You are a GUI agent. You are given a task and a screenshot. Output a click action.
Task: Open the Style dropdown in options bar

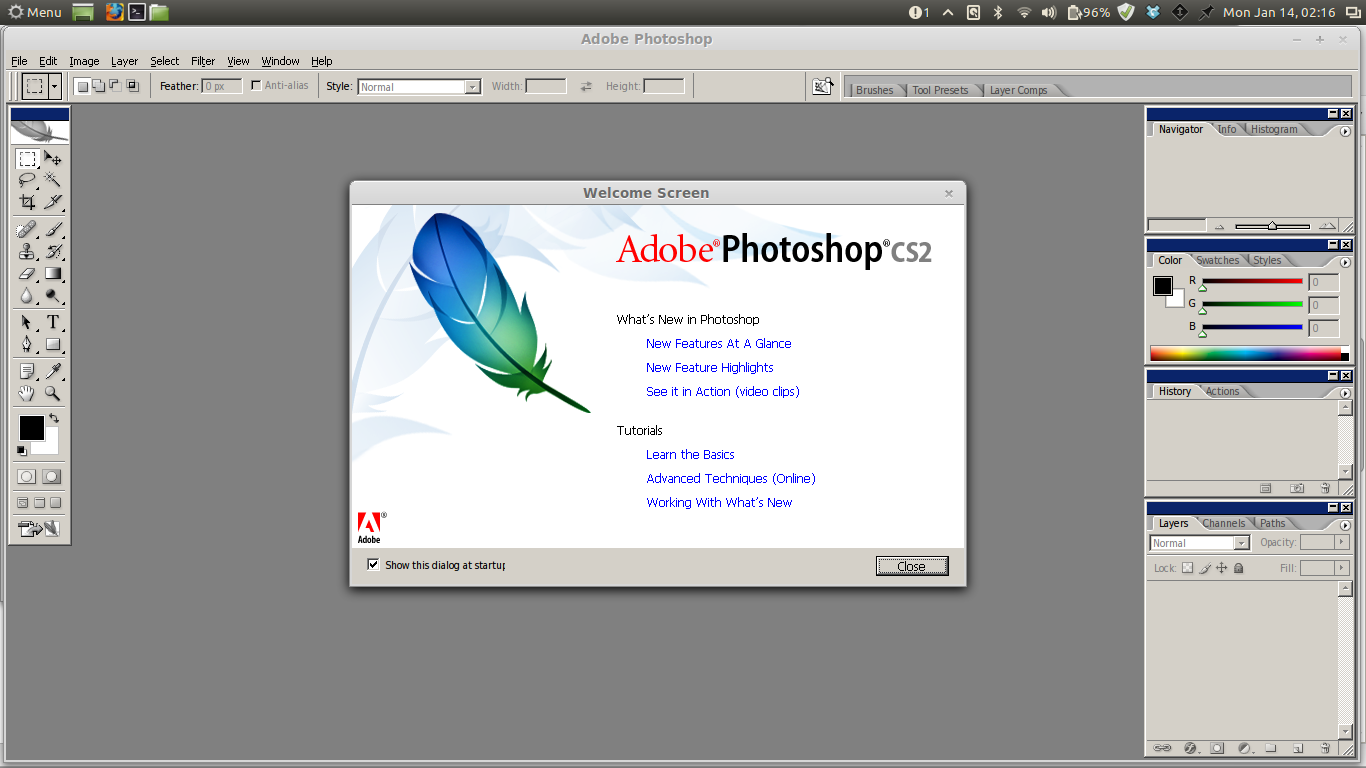pyautogui.click(x=472, y=87)
